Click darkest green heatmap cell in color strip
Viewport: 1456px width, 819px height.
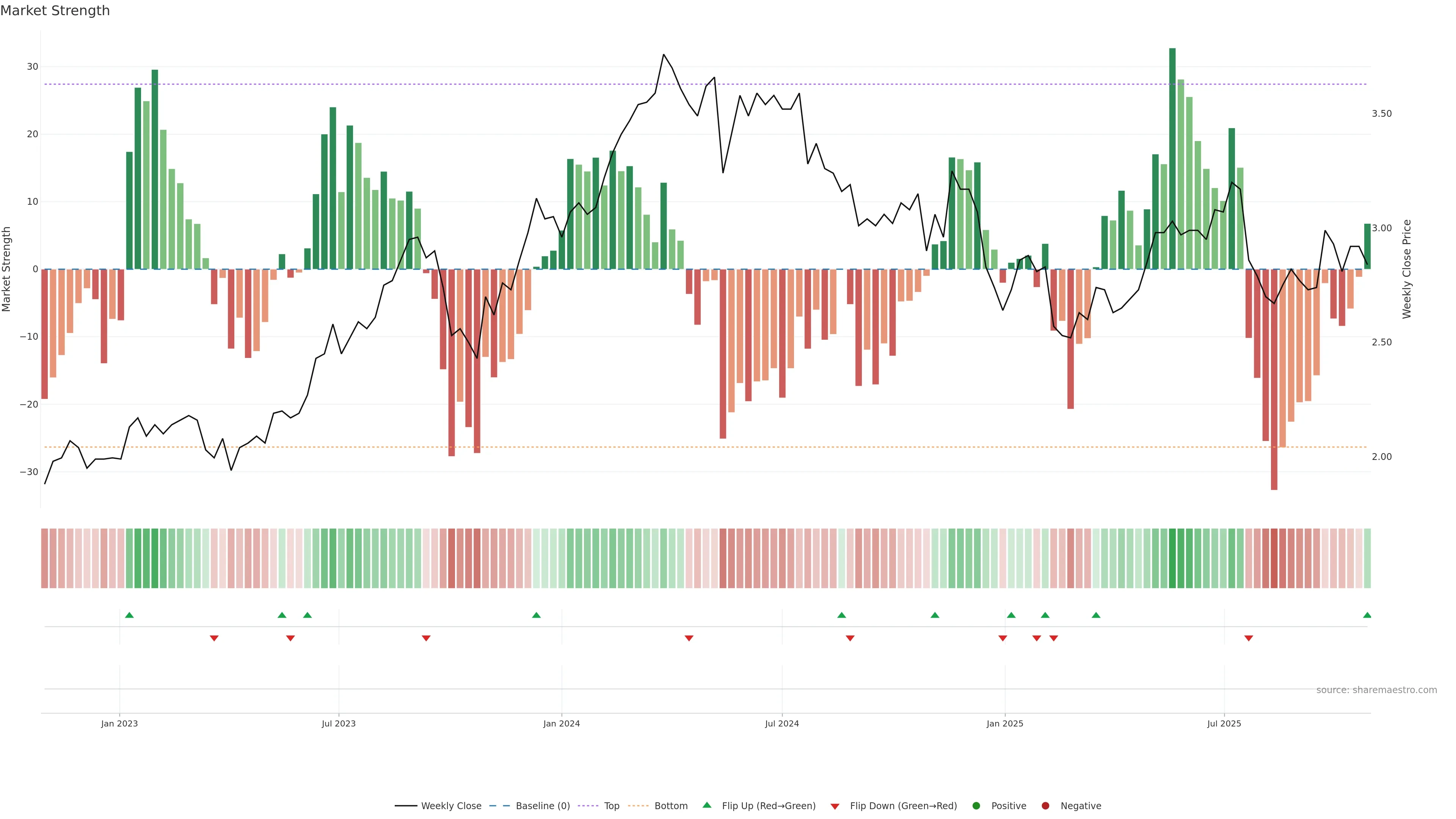[x=1172, y=559]
